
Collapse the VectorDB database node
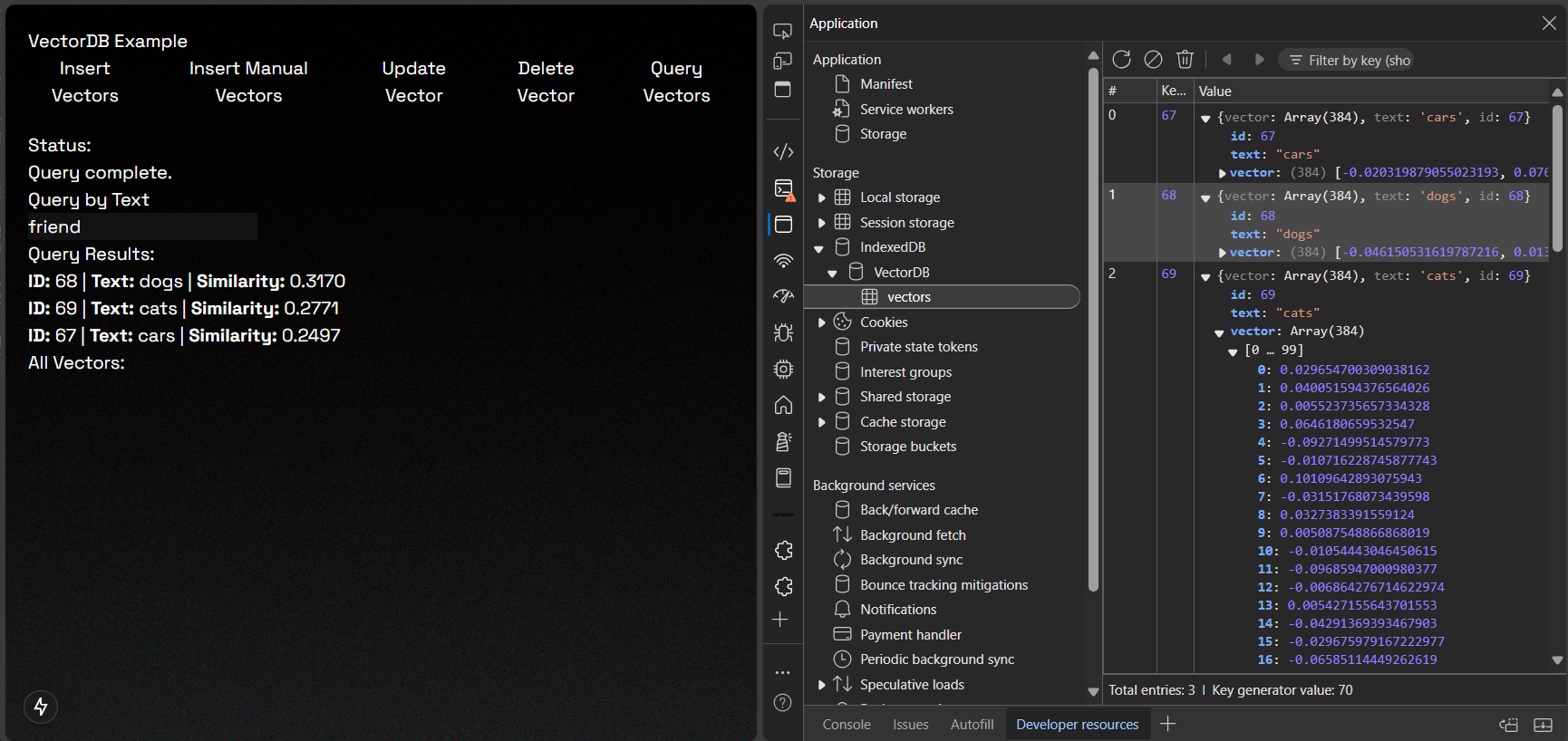pos(833,273)
